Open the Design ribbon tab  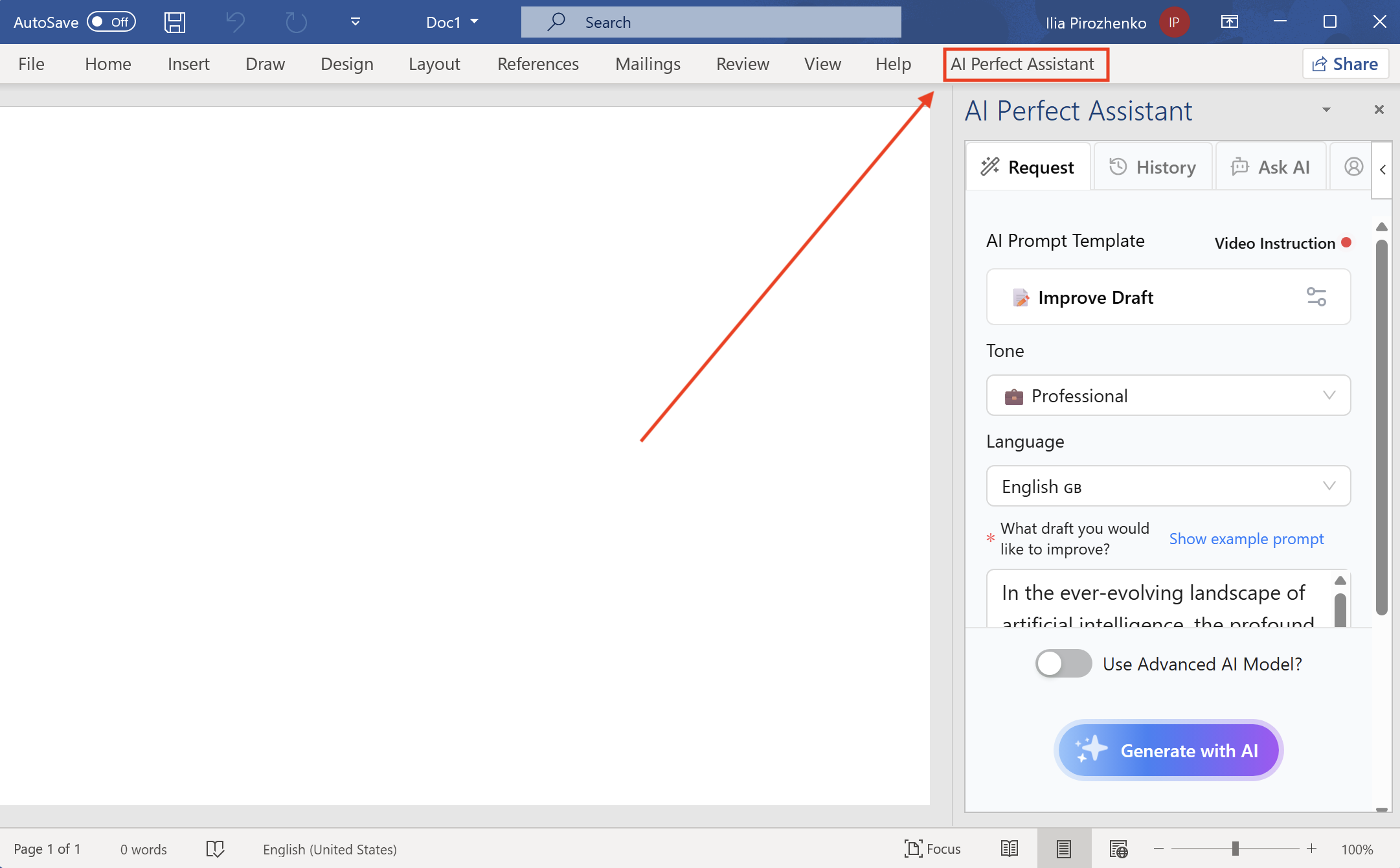point(347,64)
